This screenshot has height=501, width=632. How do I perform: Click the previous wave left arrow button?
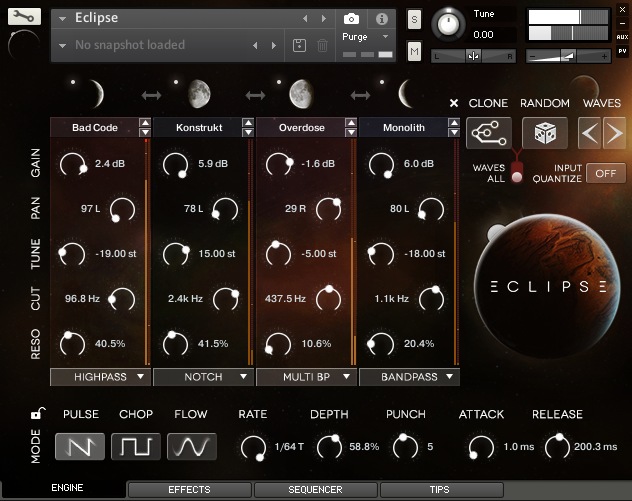[590, 132]
